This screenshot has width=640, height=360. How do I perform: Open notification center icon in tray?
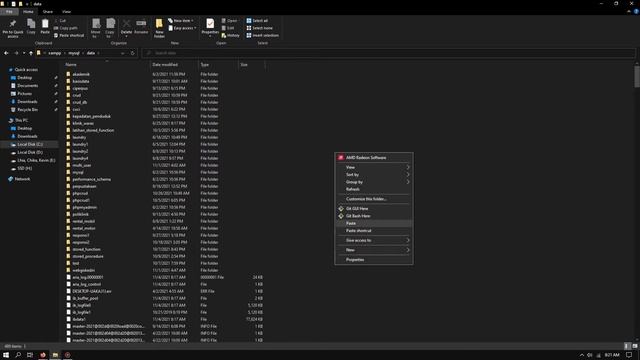pyautogui.click(x=629, y=355)
